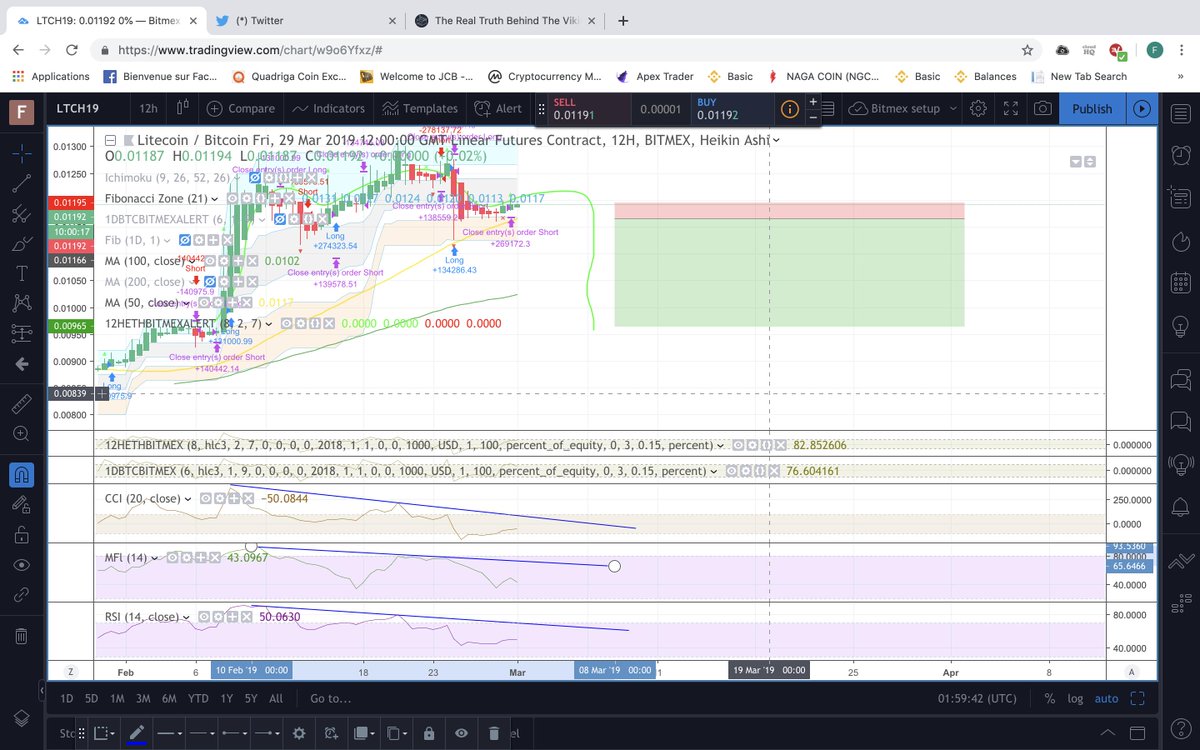Open the RSI indicator dropdown arrow

[187, 617]
